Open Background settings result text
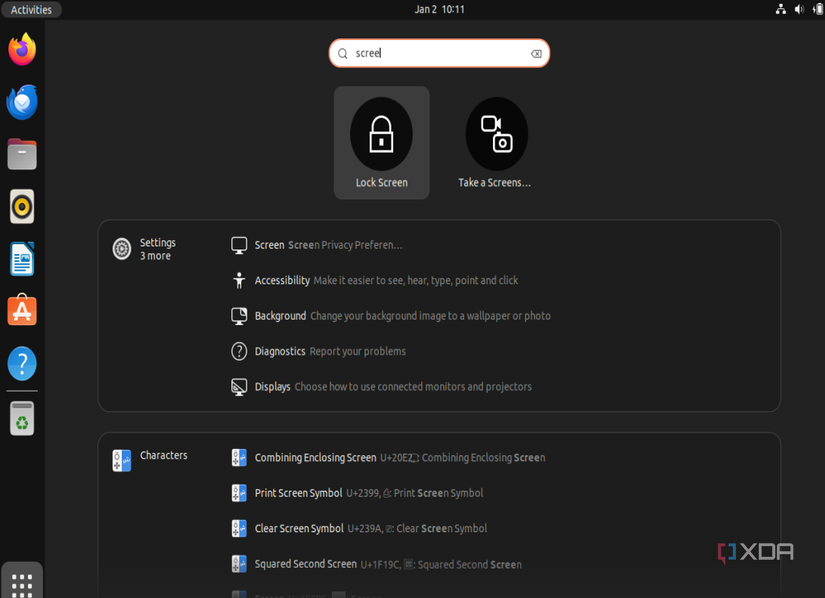The width and height of the screenshot is (825, 598). (403, 316)
